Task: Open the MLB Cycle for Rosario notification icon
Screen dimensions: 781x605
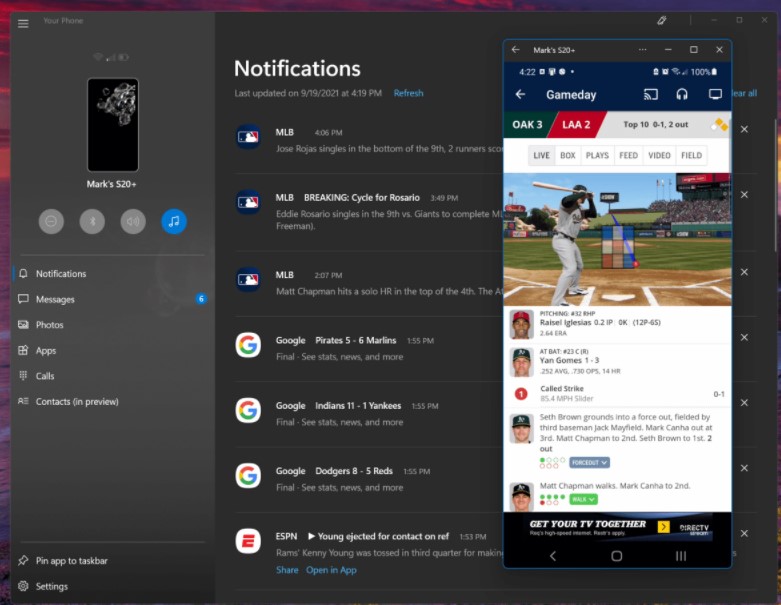Action: (x=248, y=202)
